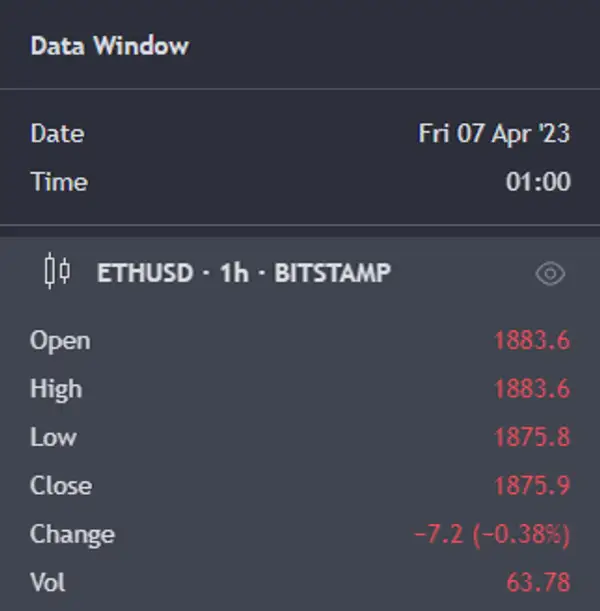This screenshot has width=600, height=611.
Task: Click the High row label
Action: [56, 389]
